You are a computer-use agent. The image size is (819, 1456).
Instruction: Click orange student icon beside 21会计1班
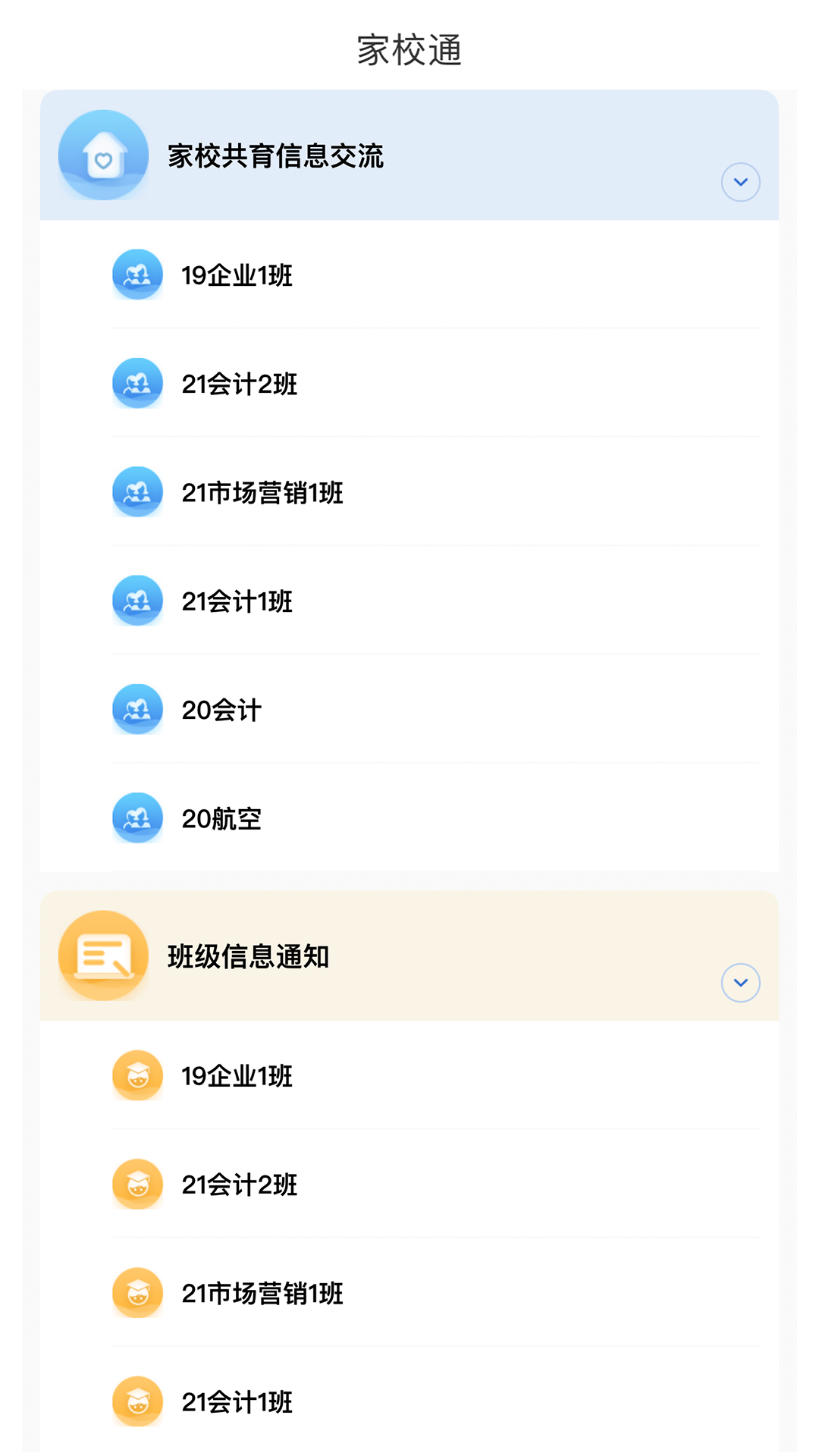pos(137,1401)
